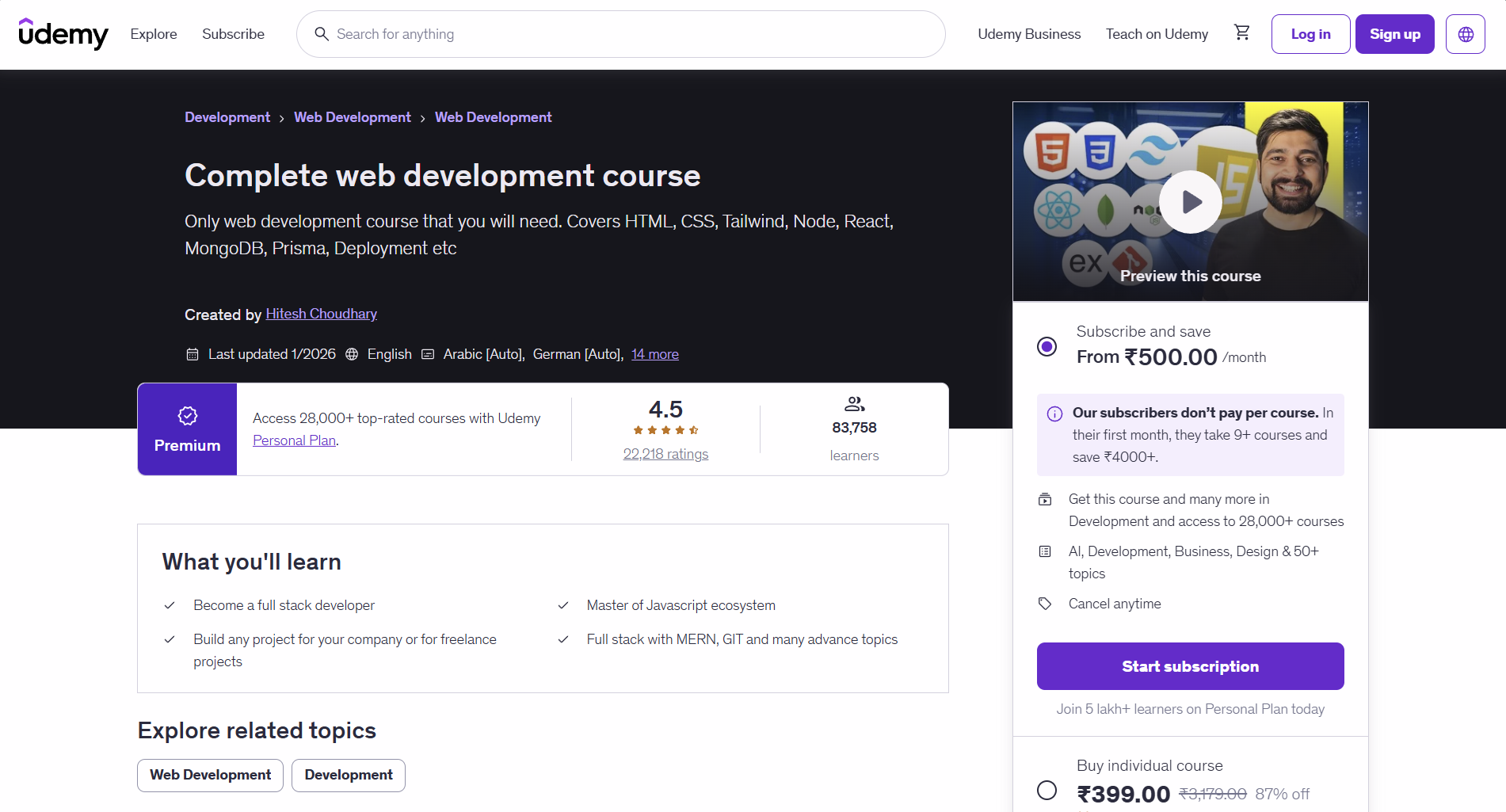The height and width of the screenshot is (812, 1506).
Task: Click the 'From ₹500.00 /month' price
Action: [1171, 356]
